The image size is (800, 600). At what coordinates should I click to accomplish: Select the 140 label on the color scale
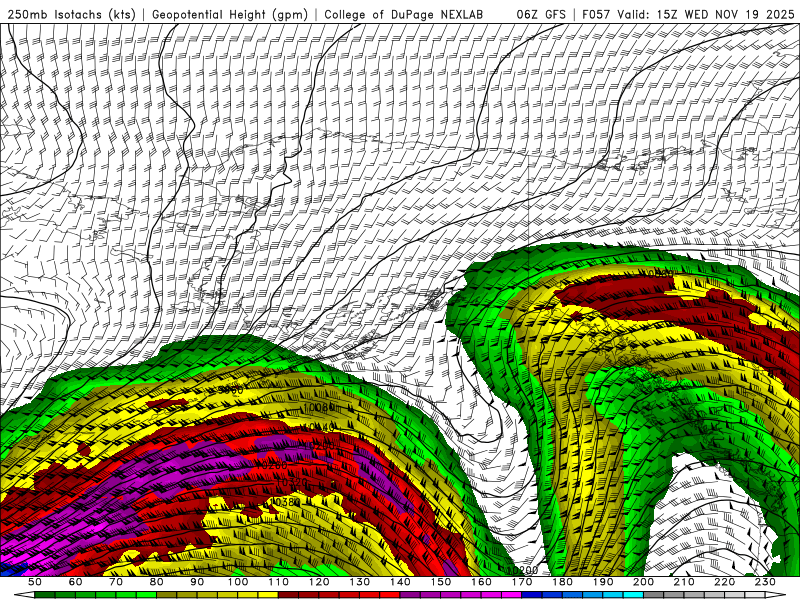tap(401, 582)
